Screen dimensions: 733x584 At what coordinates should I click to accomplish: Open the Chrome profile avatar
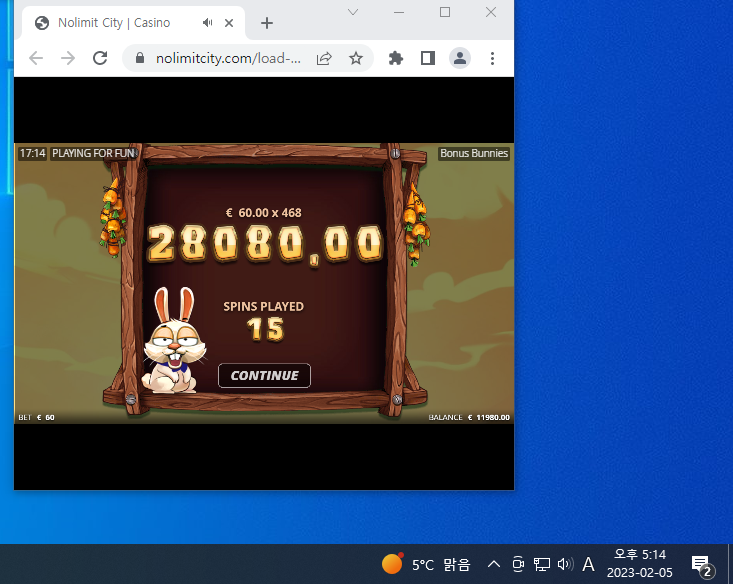(460, 58)
